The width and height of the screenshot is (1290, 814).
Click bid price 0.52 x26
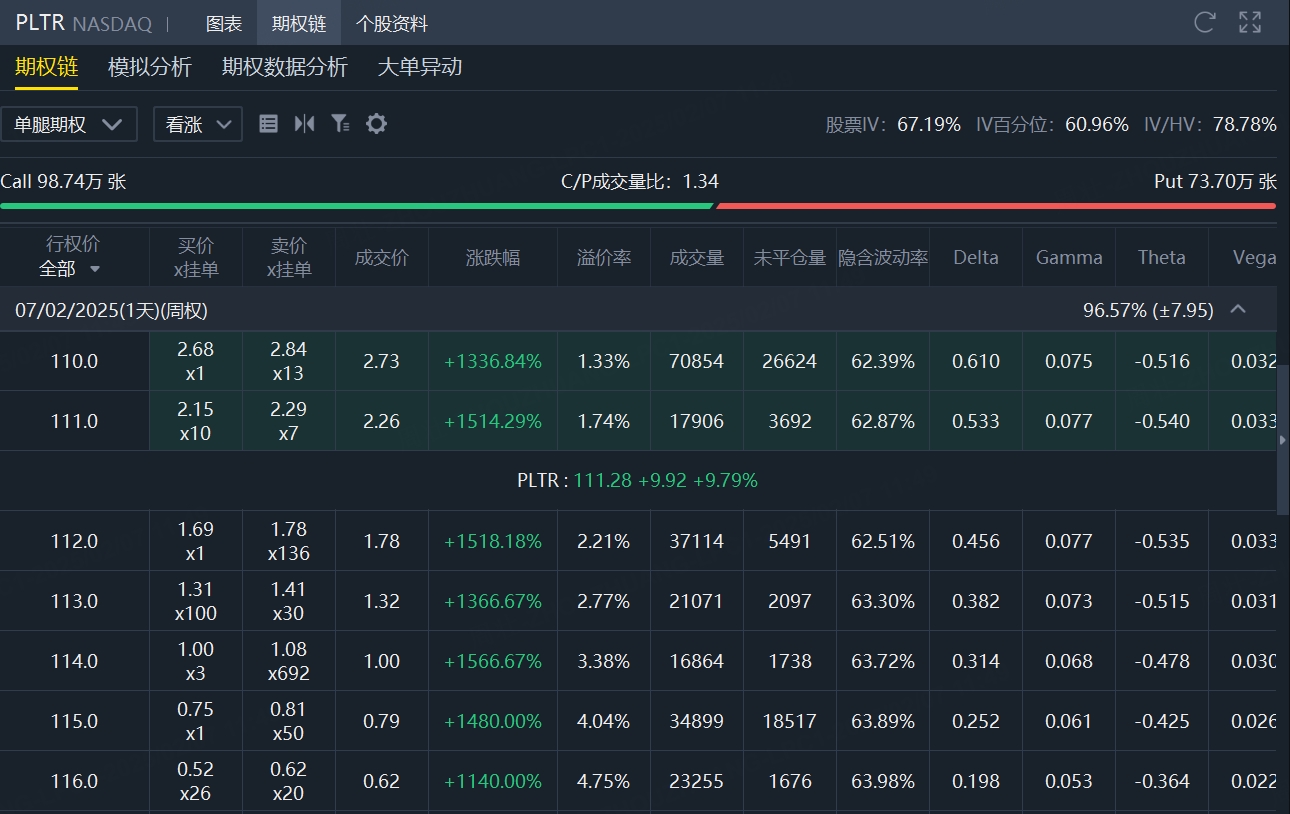click(196, 781)
